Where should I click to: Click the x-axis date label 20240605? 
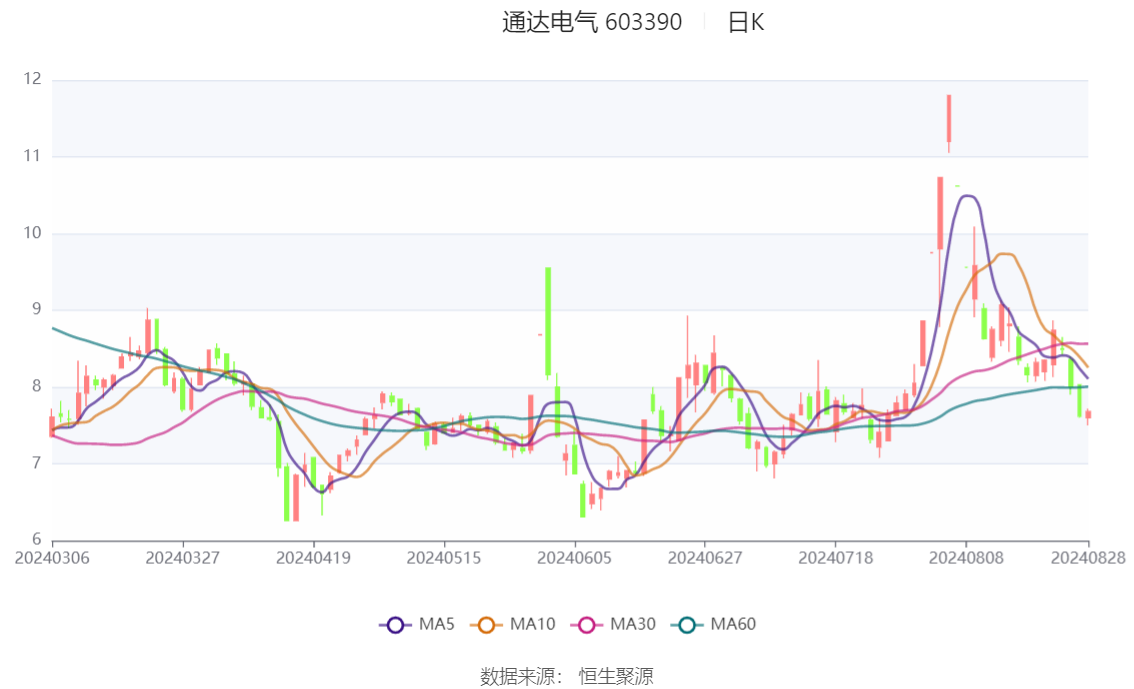pyautogui.click(x=574, y=558)
